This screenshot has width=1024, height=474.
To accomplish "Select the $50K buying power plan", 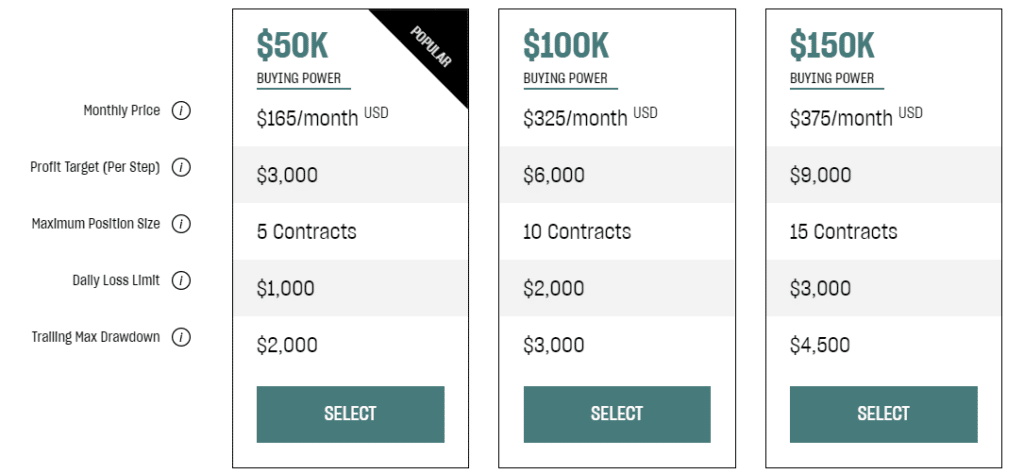I will (350, 414).
